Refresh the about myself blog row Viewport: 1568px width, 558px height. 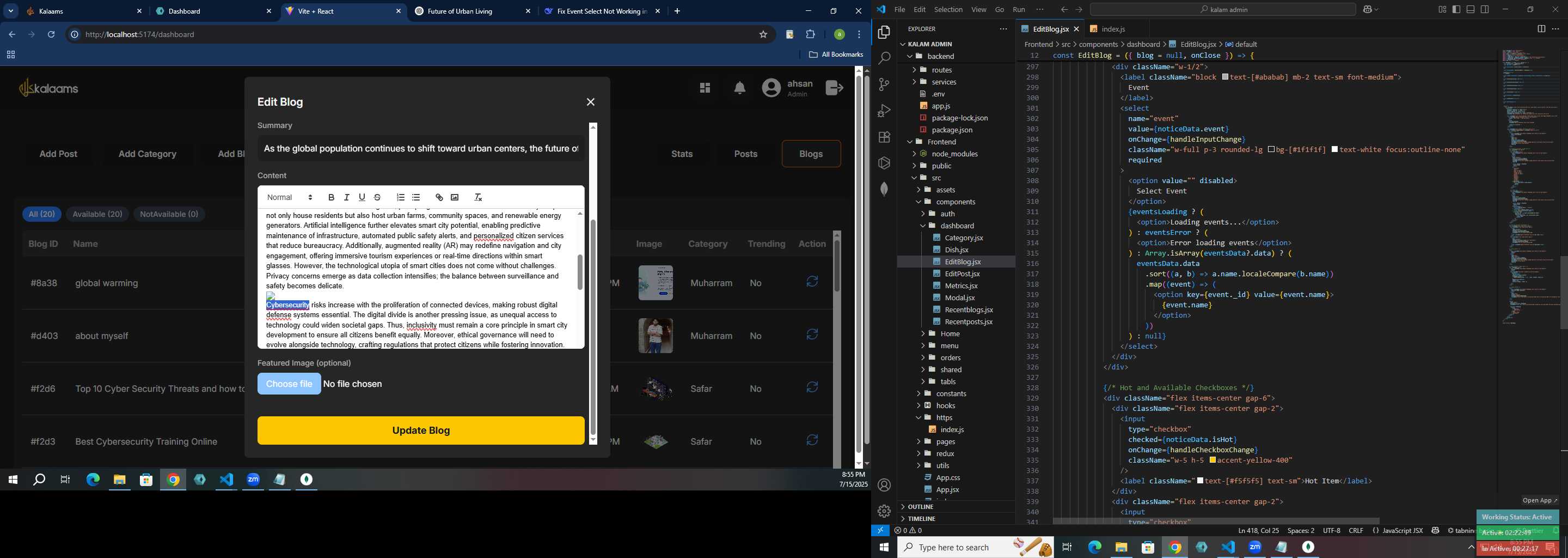pos(812,335)
